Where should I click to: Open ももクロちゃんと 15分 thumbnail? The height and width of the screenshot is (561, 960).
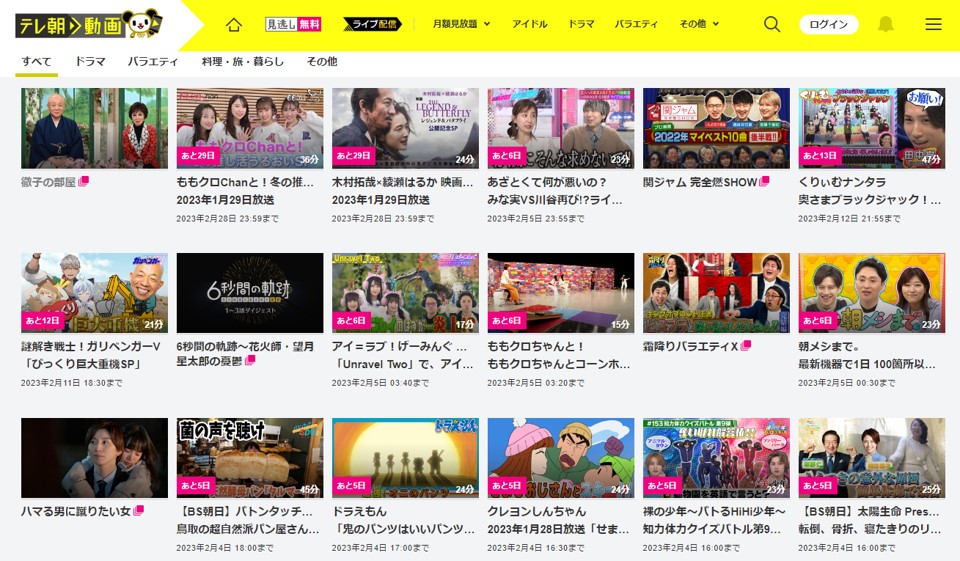561,293
